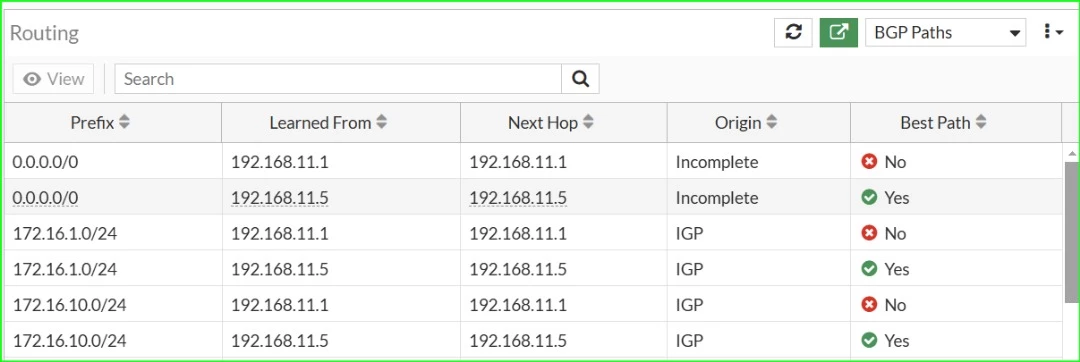Click Next Hop 192.168.11.1 in first 0.0.0.0/0 row
This screenshot has width=1080, height=362.
[x=518, y=162]
